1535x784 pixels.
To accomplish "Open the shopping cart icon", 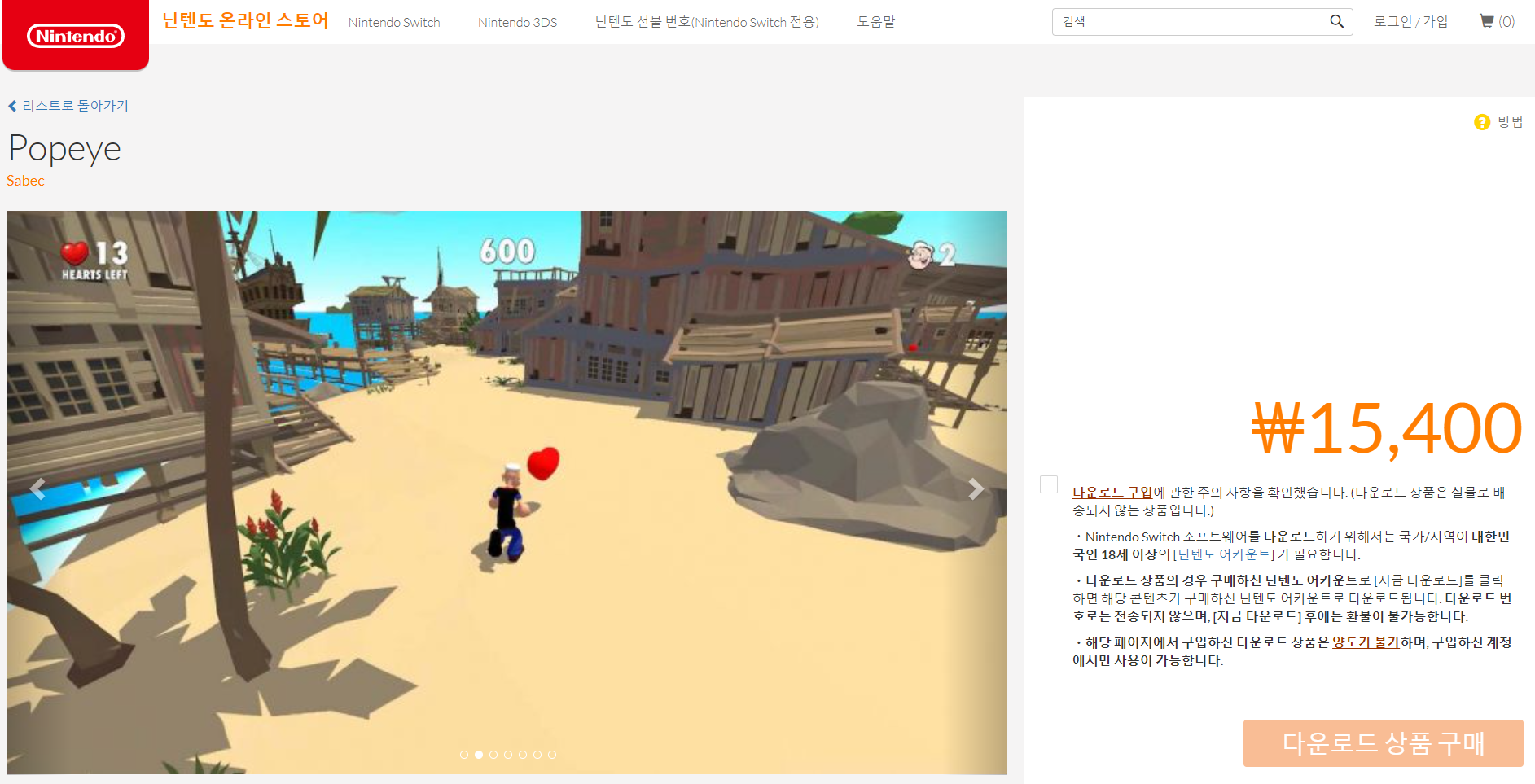I will (1486, 21).
